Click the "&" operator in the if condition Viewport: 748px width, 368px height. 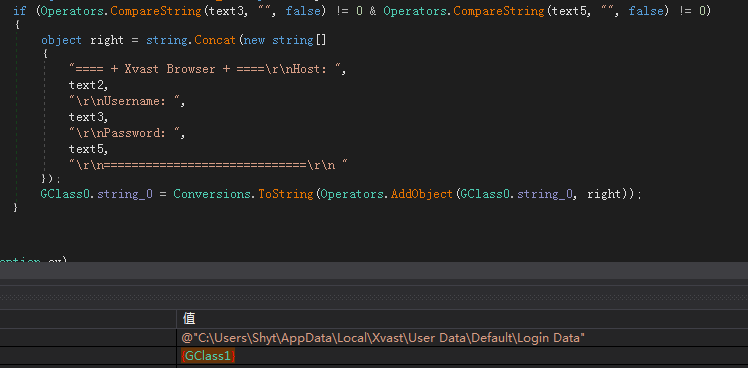click(x=373, y=11)
